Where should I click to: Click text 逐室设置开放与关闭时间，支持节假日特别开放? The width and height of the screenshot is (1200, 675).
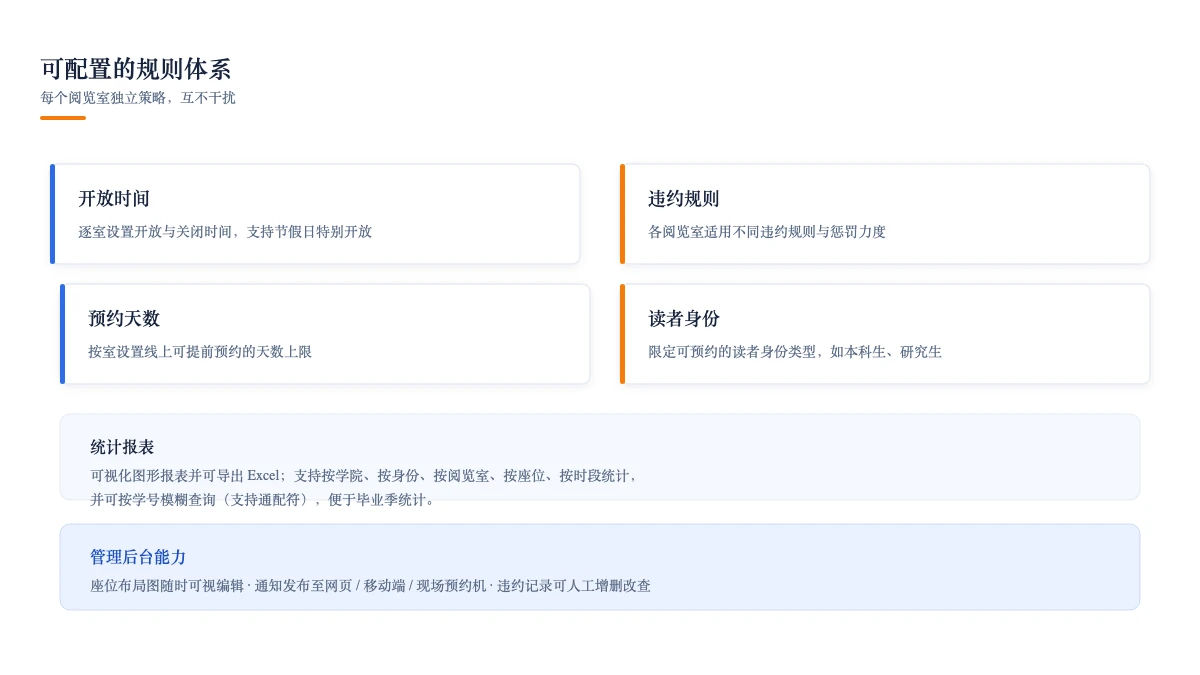225,232
